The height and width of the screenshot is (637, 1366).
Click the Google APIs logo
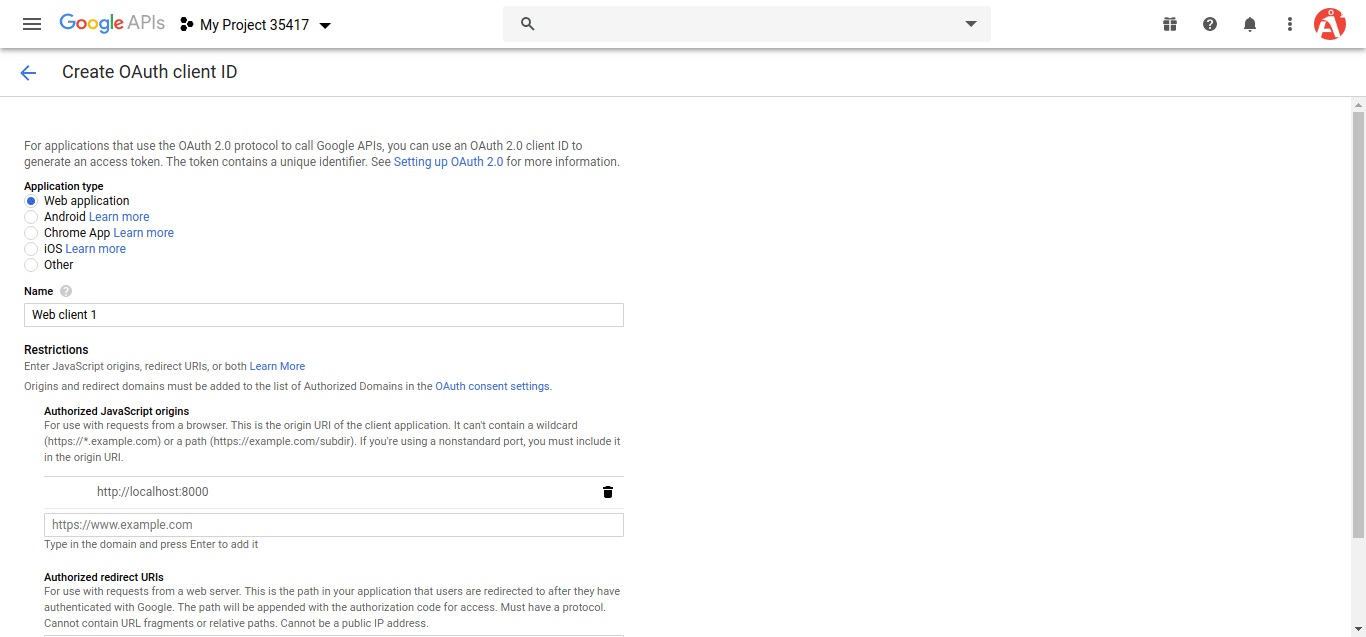click(x=111, y=23)
